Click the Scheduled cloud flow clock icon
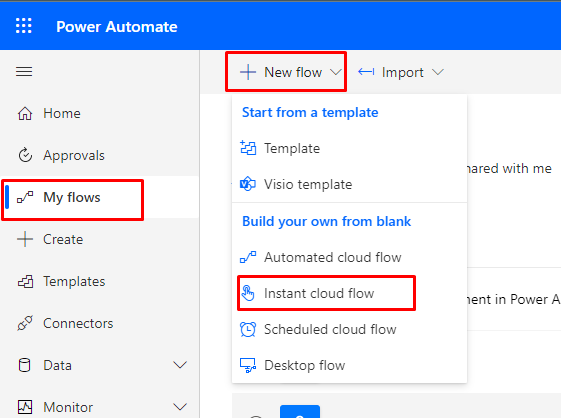Viewport: 561px width, 418px height. tap(248, 329)
